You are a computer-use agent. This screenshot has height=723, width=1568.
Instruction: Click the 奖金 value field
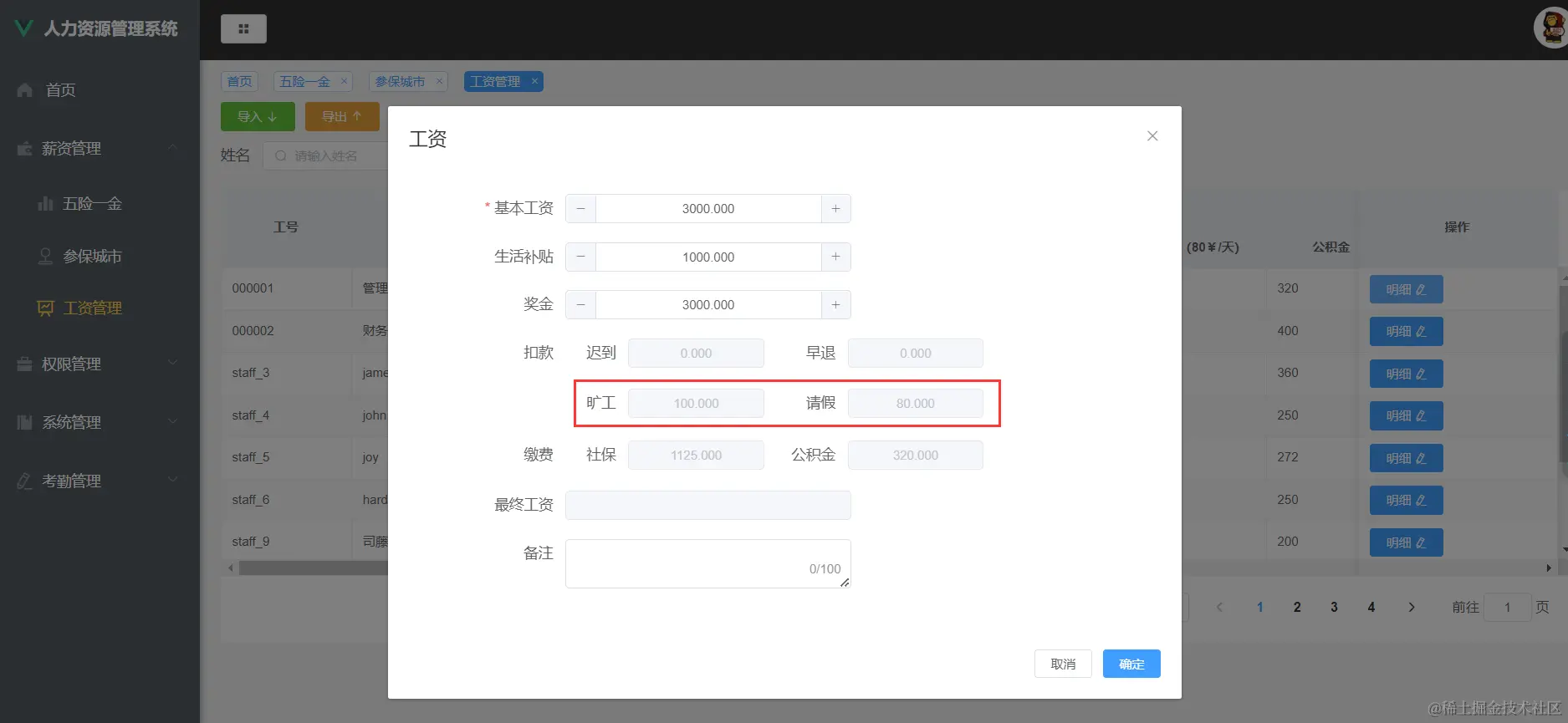click(708, 305)
